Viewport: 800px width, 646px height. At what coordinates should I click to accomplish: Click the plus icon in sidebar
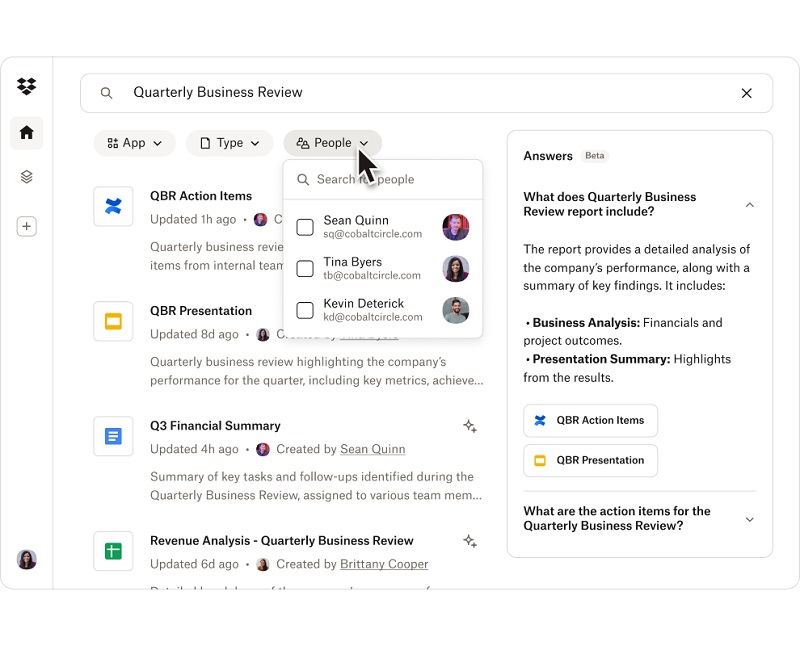point(27,227)
